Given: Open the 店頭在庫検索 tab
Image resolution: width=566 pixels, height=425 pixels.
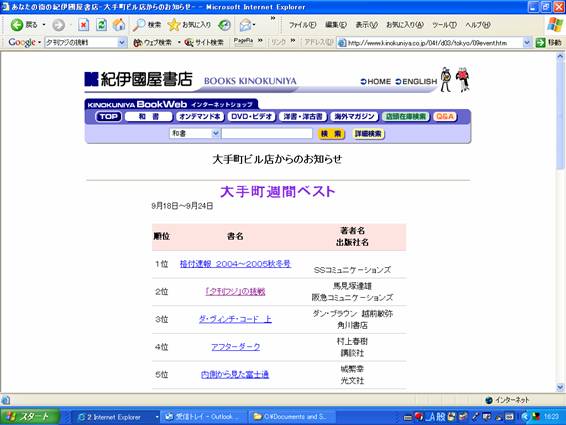Looking at the screenshot, I should pyautogui.click(x=406, y=117).
